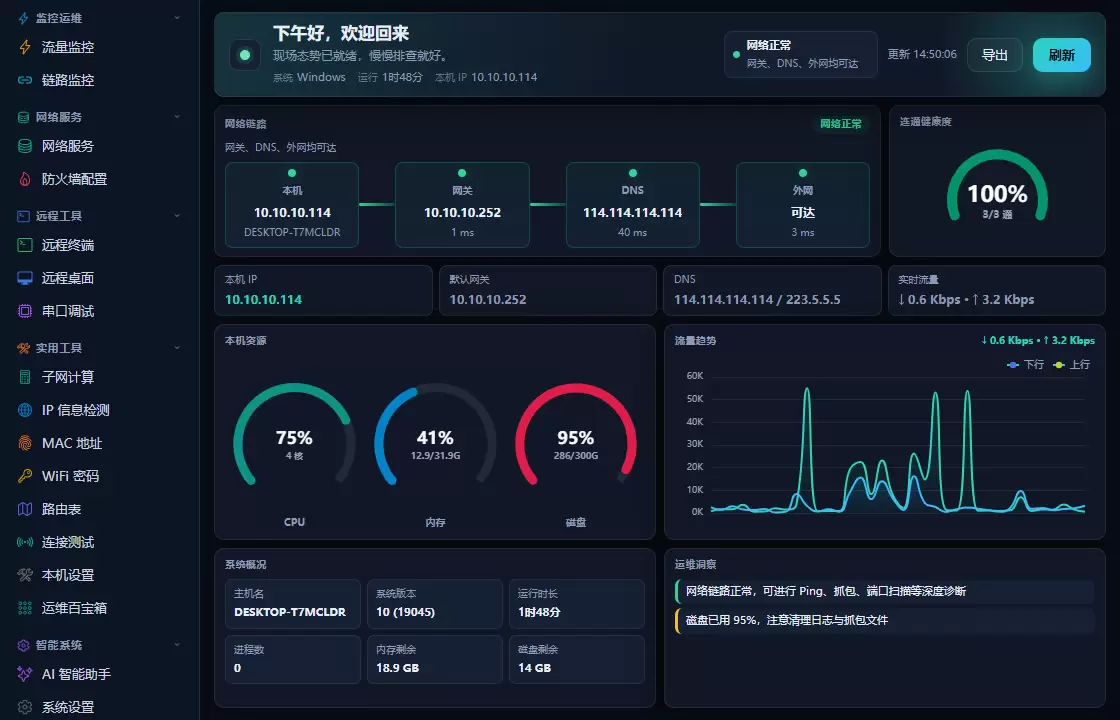Screen dimensions: 1120x720
Task: Click the 网络服务 section header icon
Action: [x=23, y=117]
